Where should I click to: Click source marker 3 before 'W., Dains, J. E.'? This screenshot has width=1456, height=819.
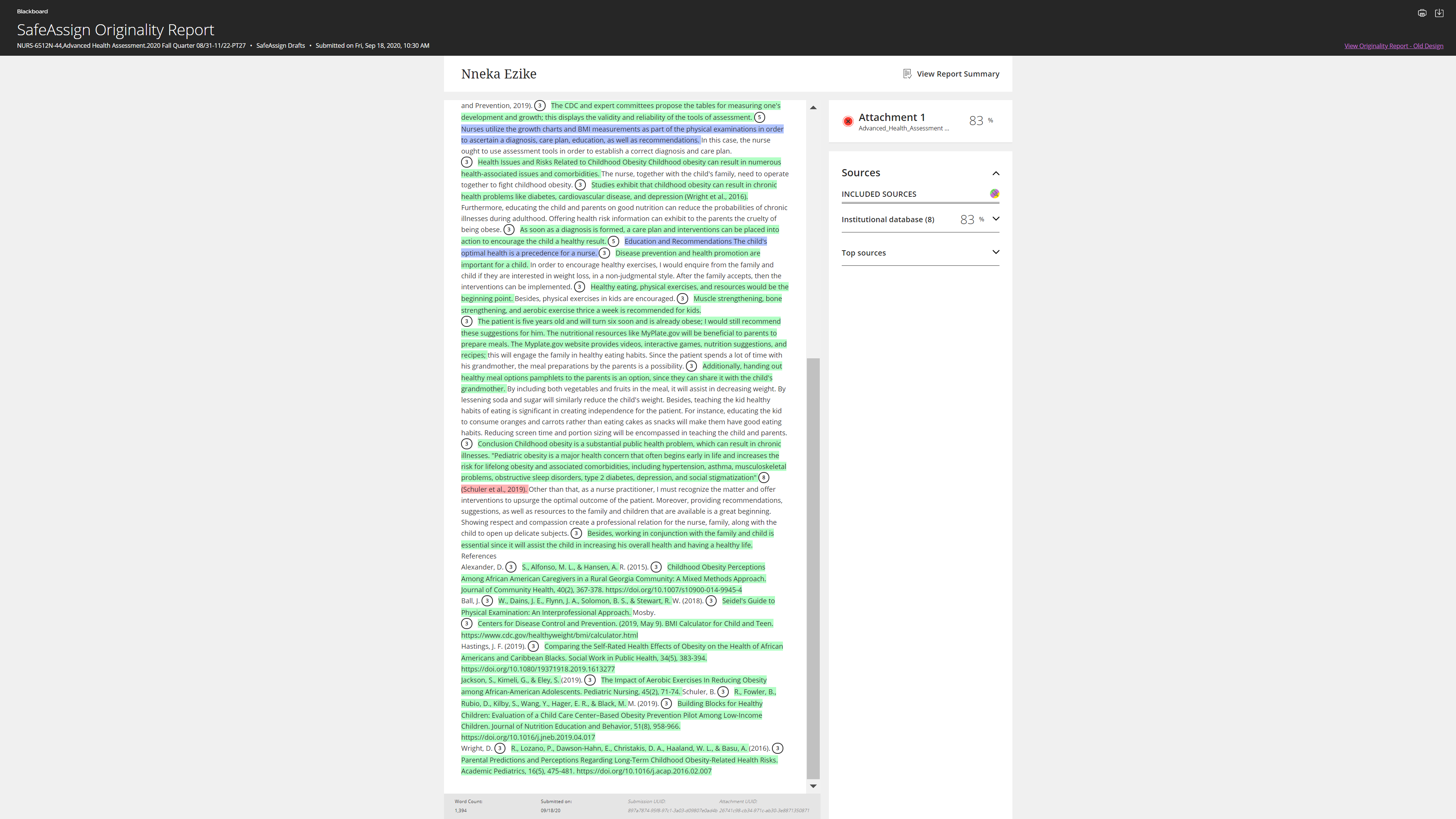(x=486, y=601)
